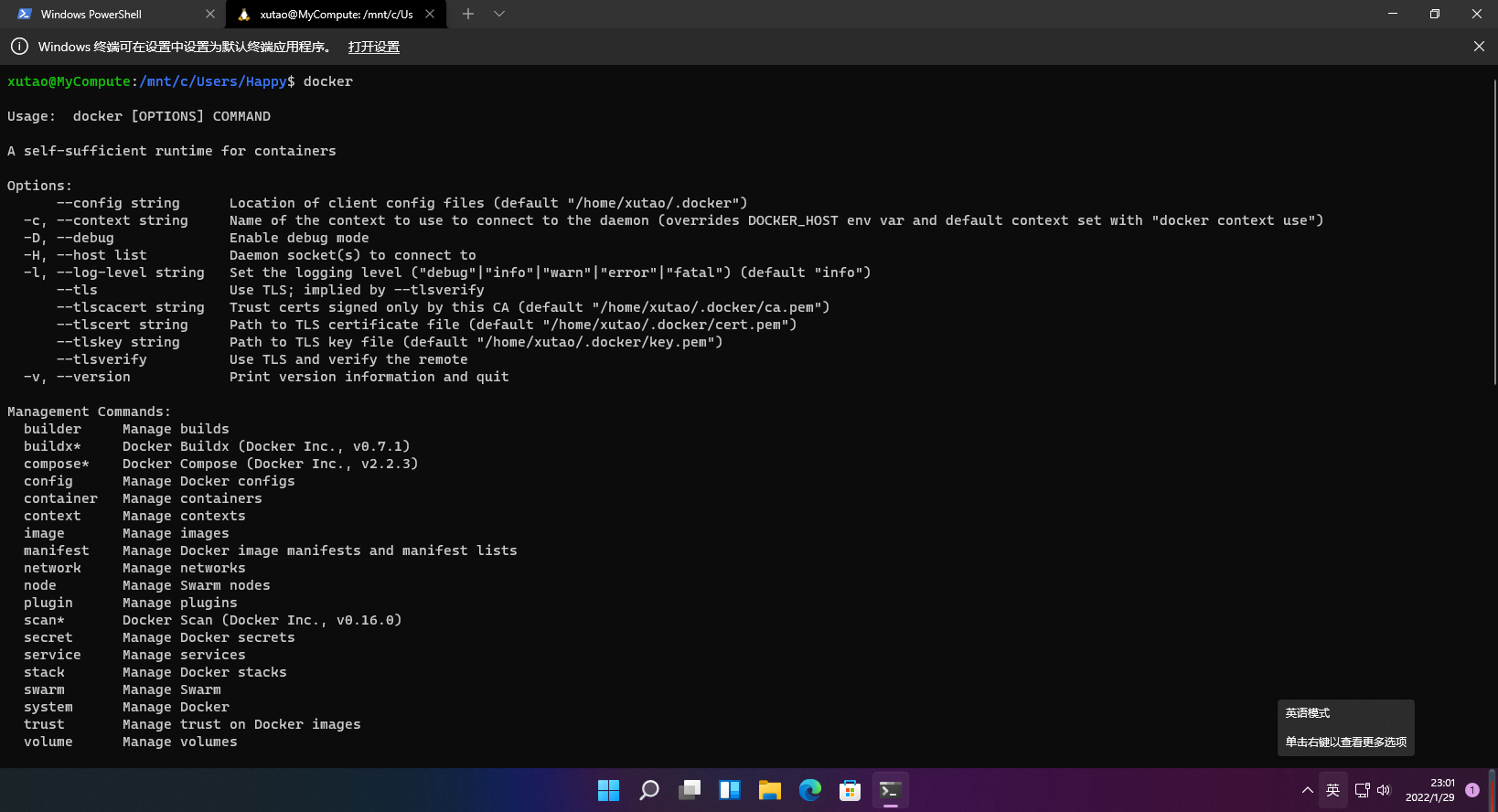Click 'volume' command row
Viewport: 1498px width, 812px height.
tap(131, 742)
